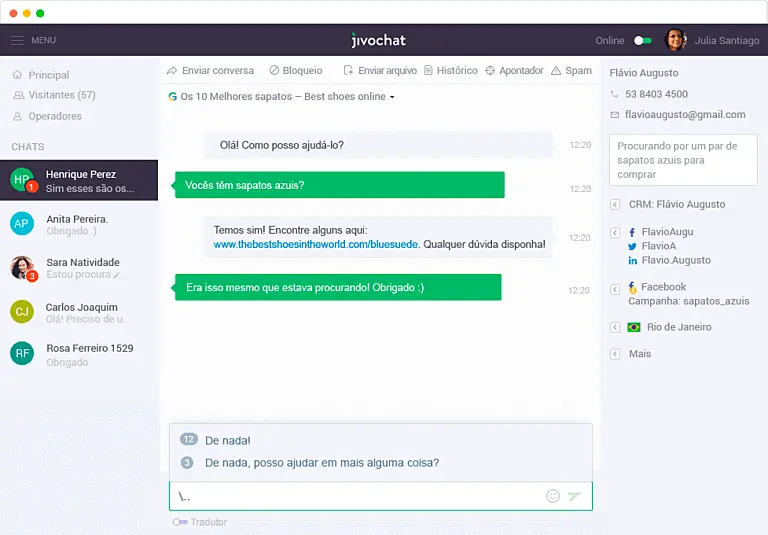The width and height of the screenshot is (768, 535).
Task: Enable the Tradutor translator toggle
Action: (x=180, y=522)
